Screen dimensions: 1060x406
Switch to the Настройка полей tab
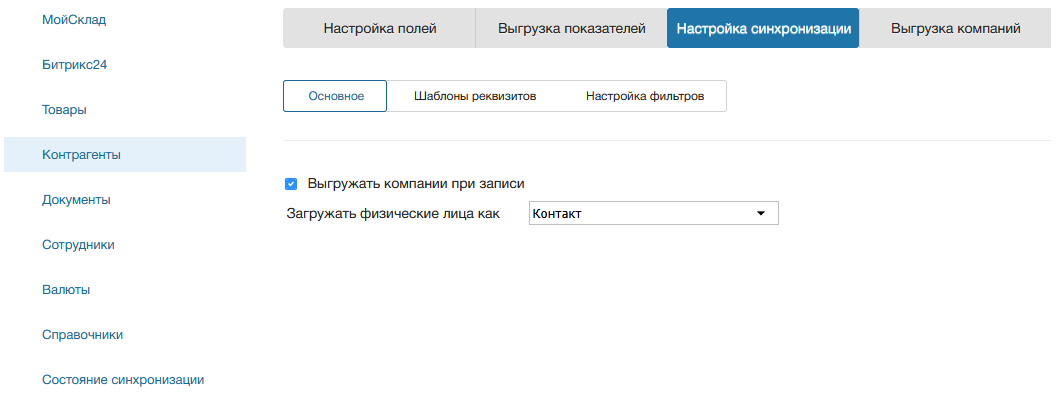(379, 28)
